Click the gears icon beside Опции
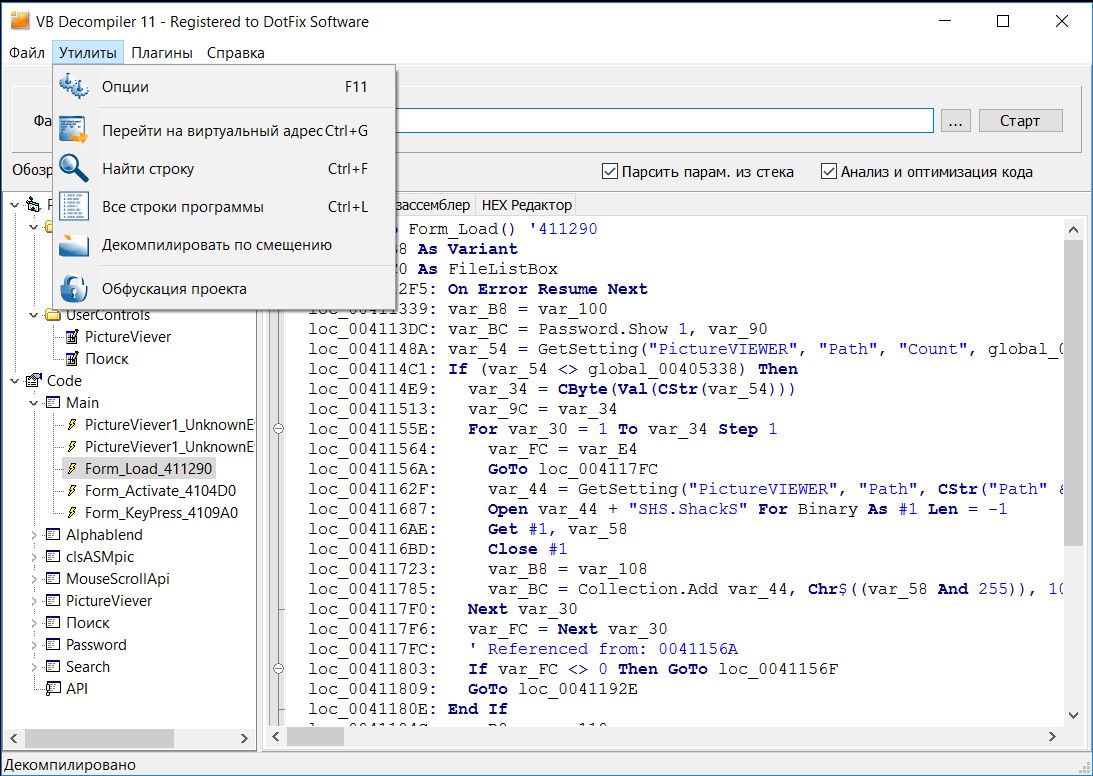 point(74,87)
